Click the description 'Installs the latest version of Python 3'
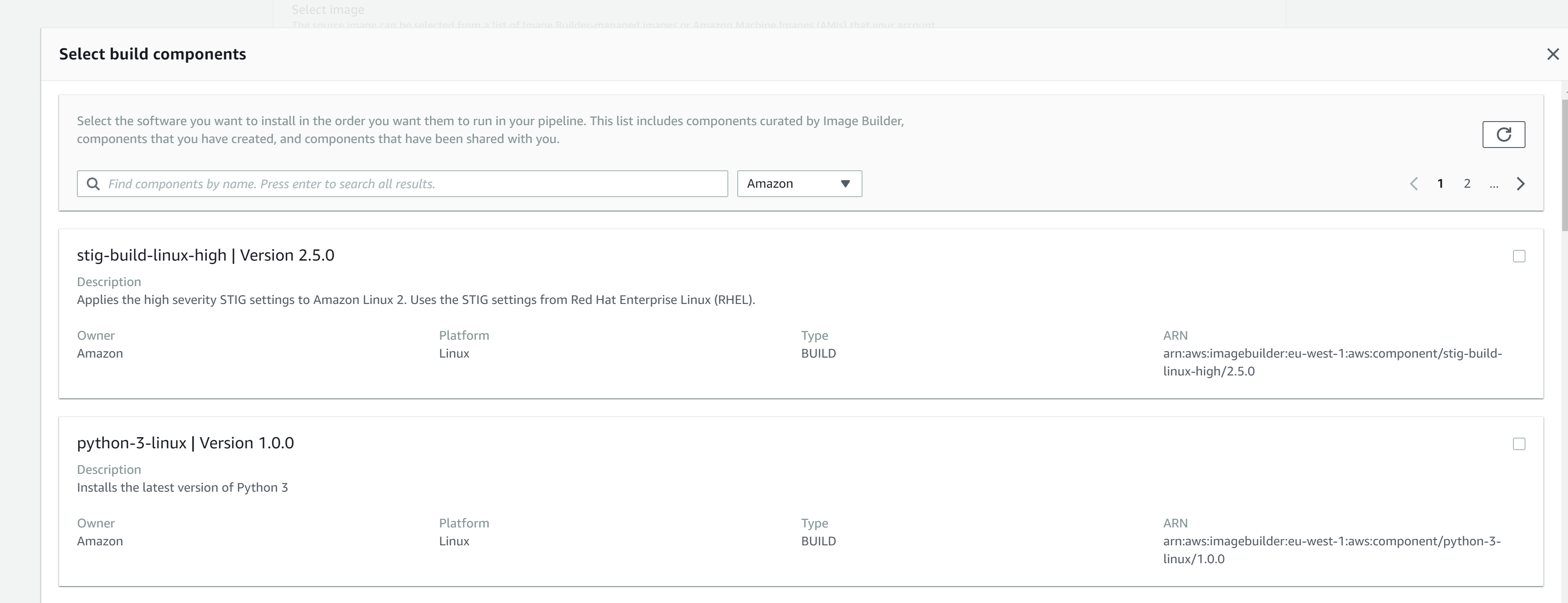 182,487
